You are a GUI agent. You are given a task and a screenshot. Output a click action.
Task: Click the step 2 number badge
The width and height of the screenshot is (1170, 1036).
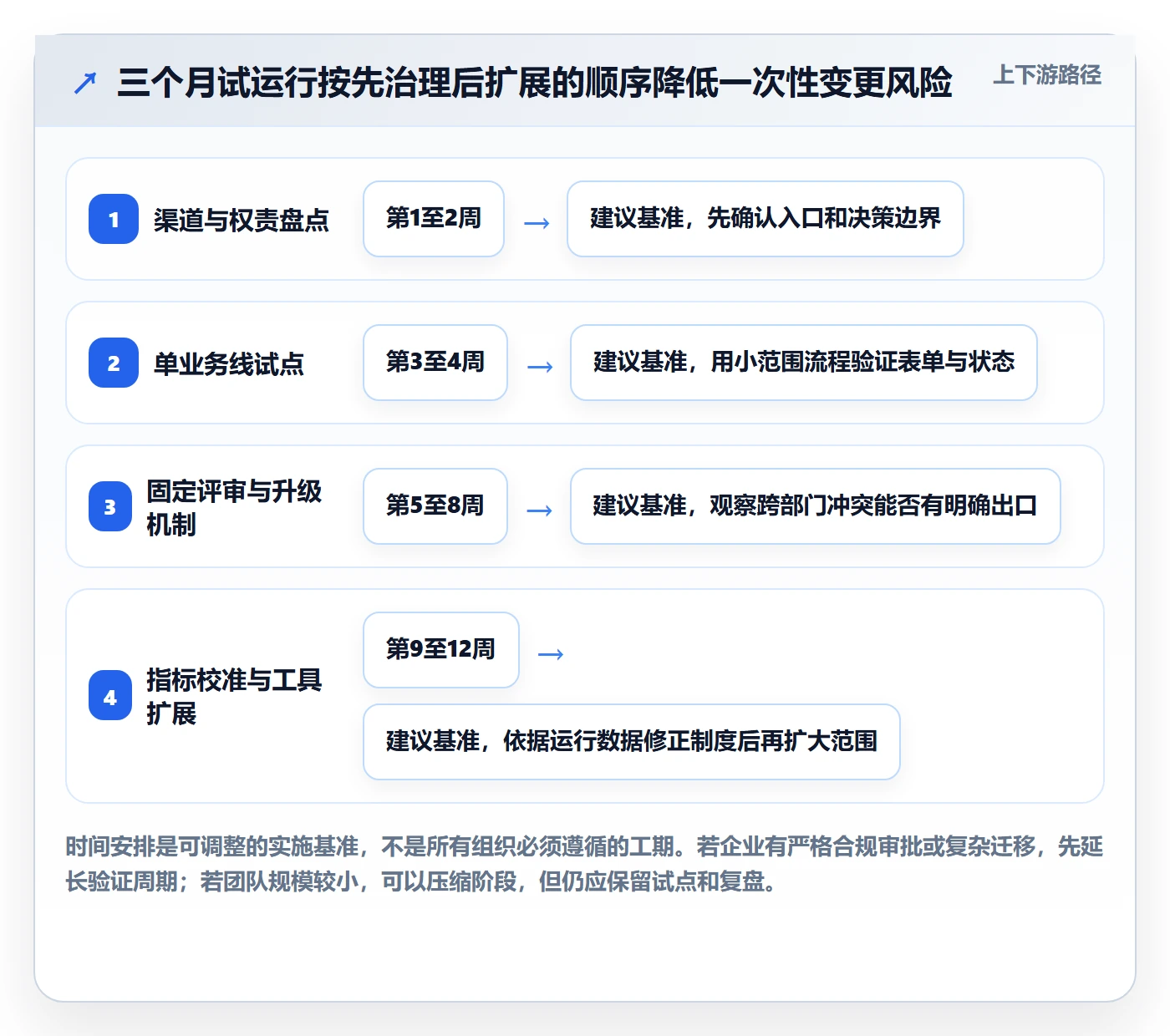point(114,363)
